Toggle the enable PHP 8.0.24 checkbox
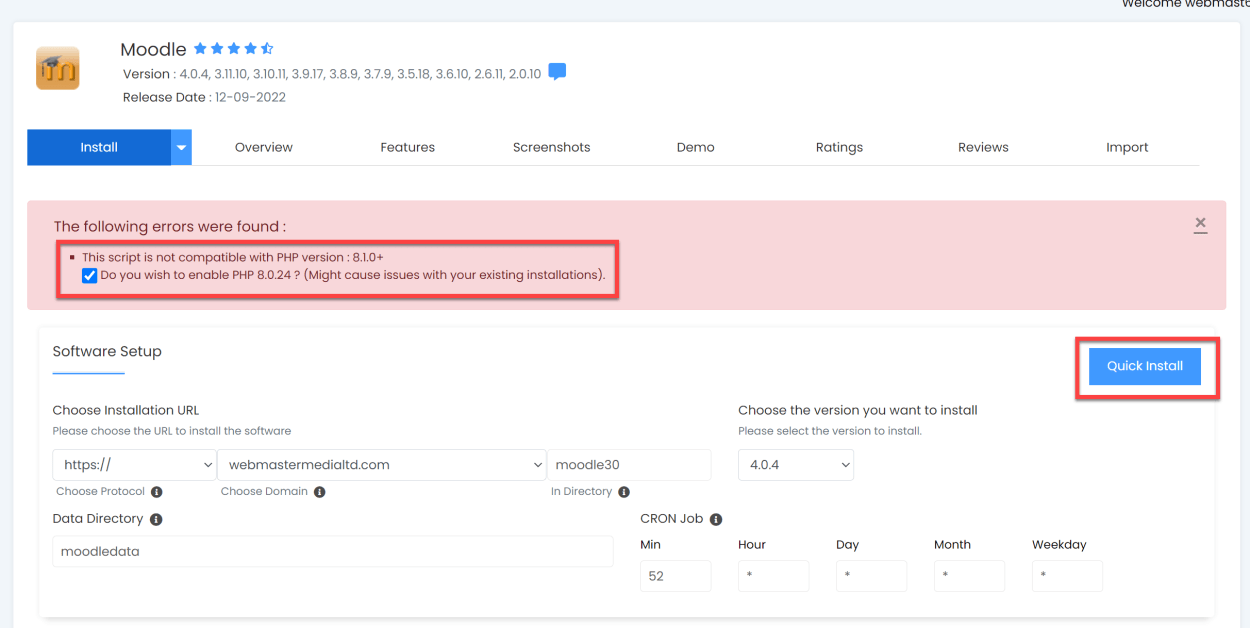The width and height of the screenshot is (1250, 628). (x=90, y=275)
